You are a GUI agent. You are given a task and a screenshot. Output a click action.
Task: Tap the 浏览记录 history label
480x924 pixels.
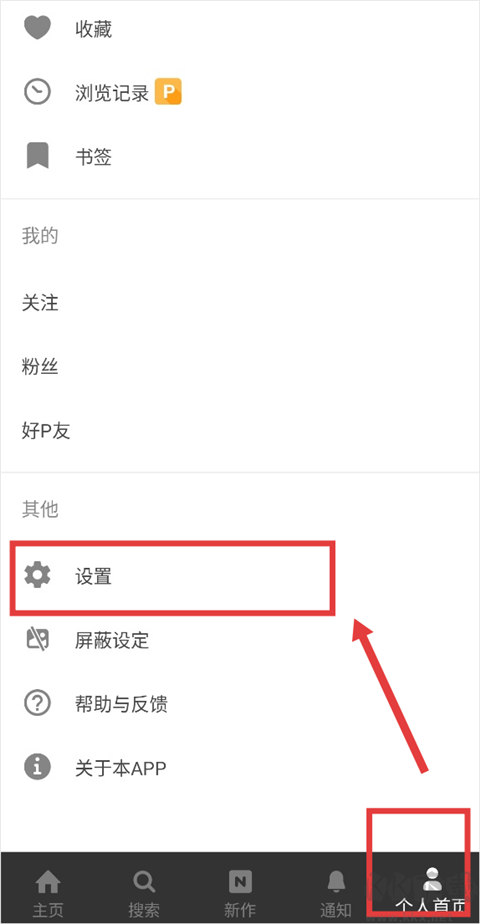(112, 93)
